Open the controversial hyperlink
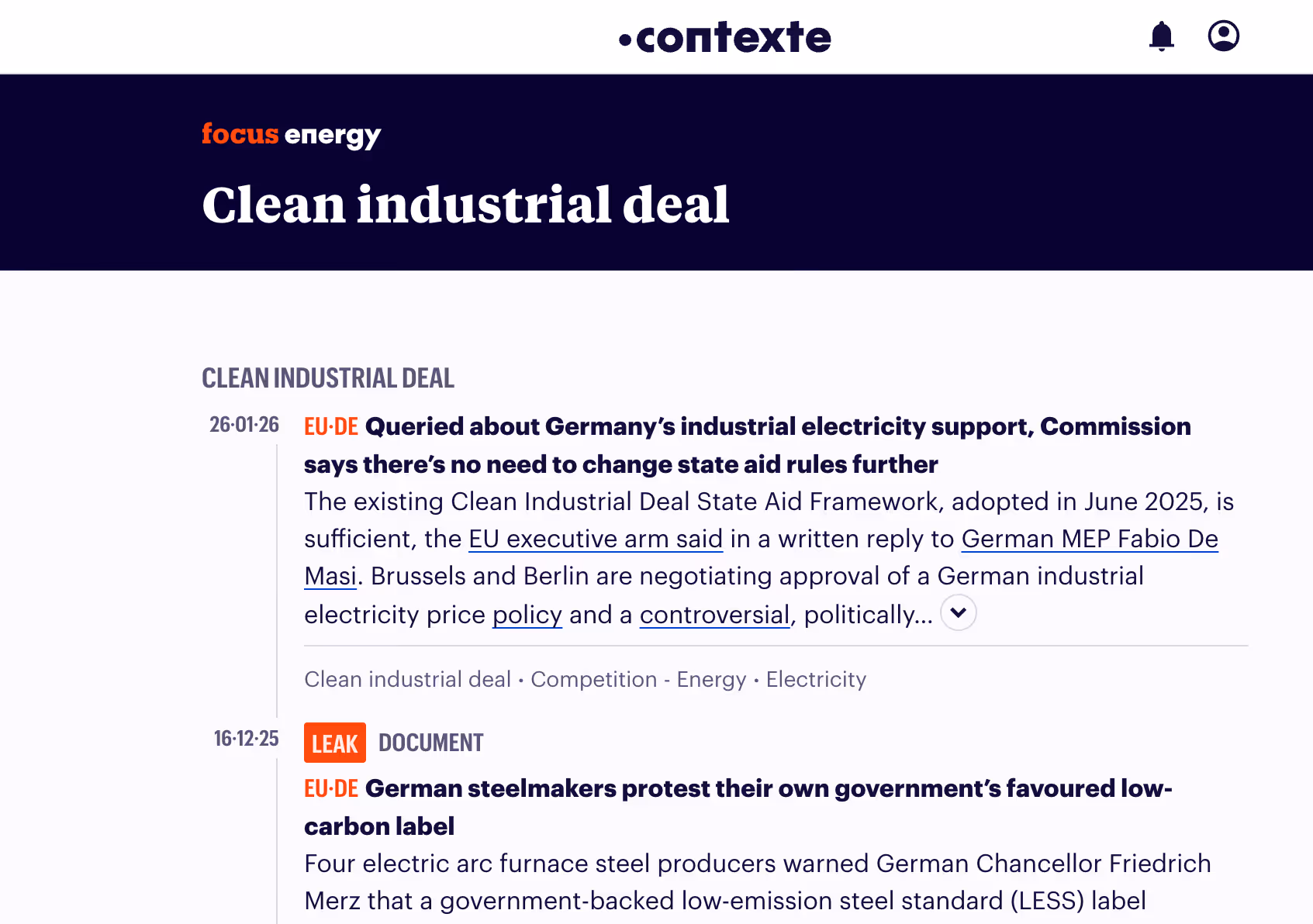 [x=714, y=614]
